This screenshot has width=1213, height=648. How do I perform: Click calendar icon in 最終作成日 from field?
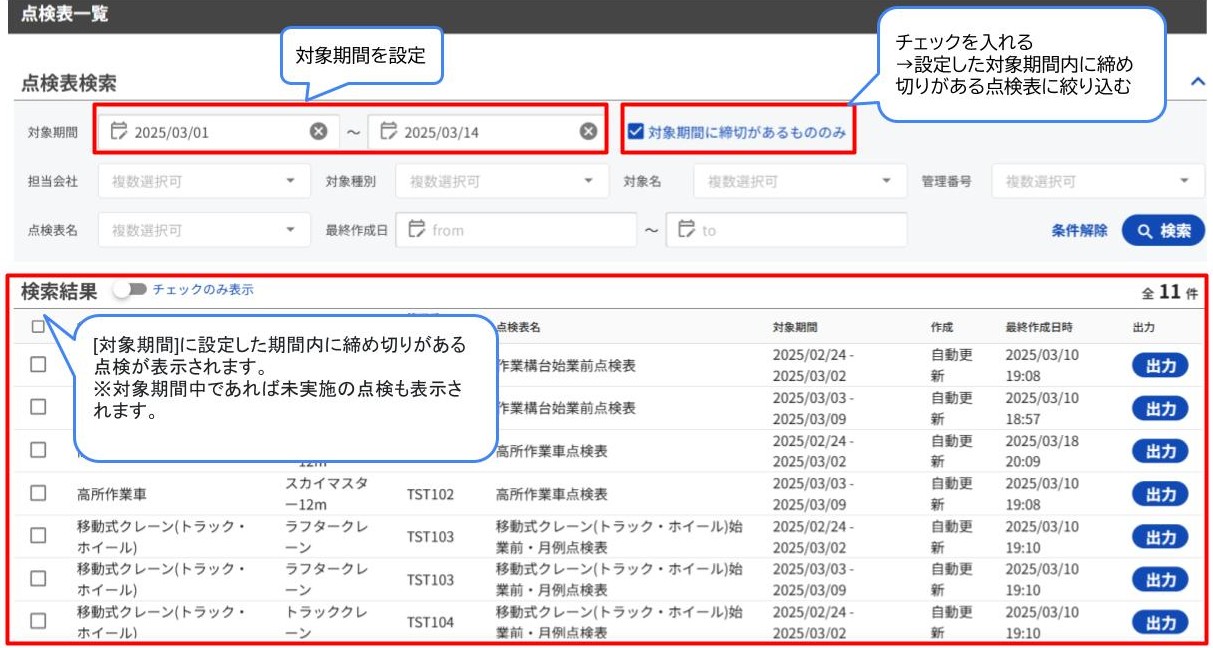coord(417,230)
